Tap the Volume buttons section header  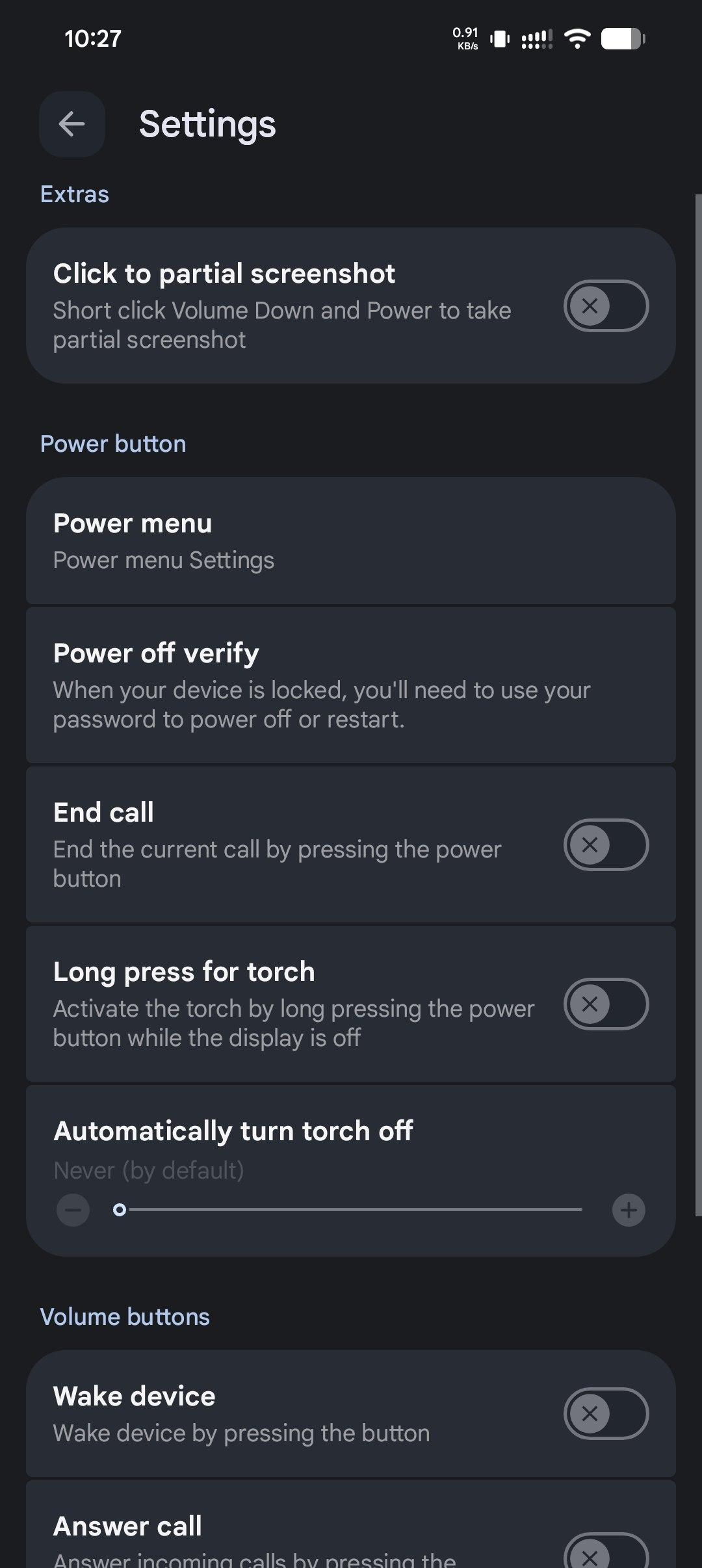pos(125,1317)
